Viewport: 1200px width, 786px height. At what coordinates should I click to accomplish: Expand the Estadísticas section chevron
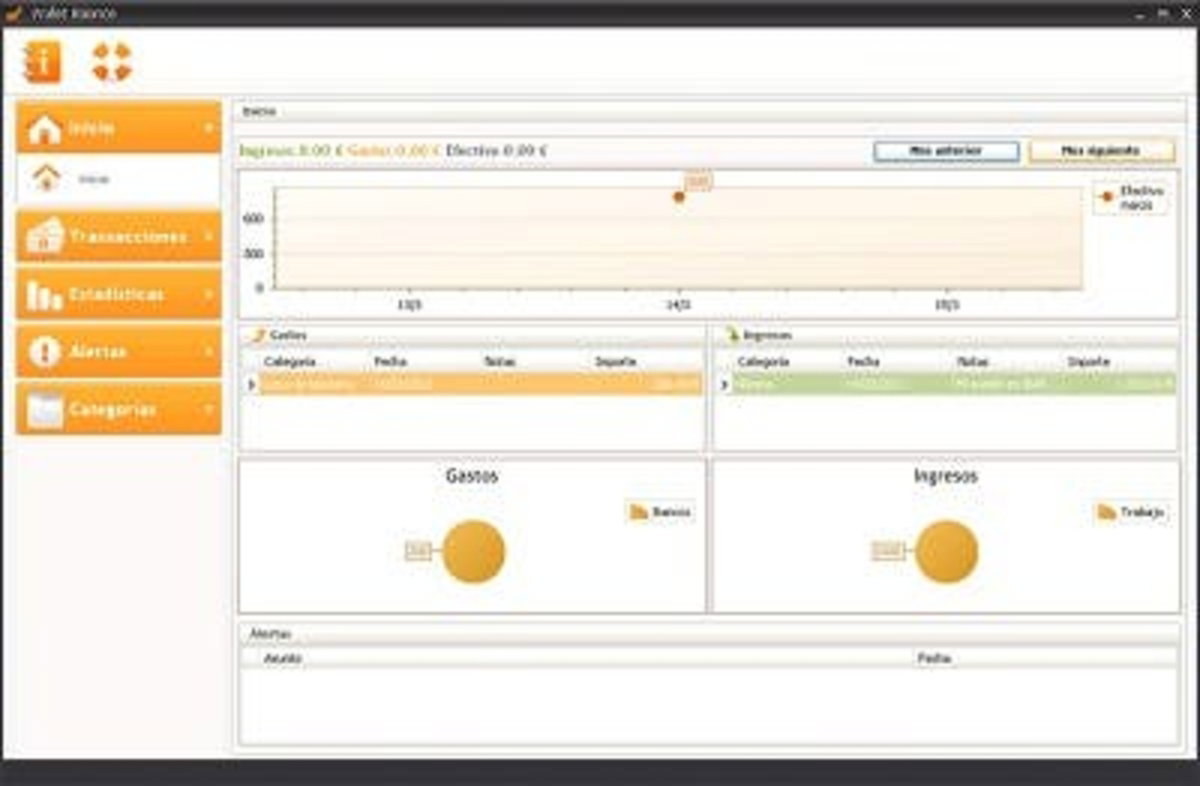tap(208, 295)
